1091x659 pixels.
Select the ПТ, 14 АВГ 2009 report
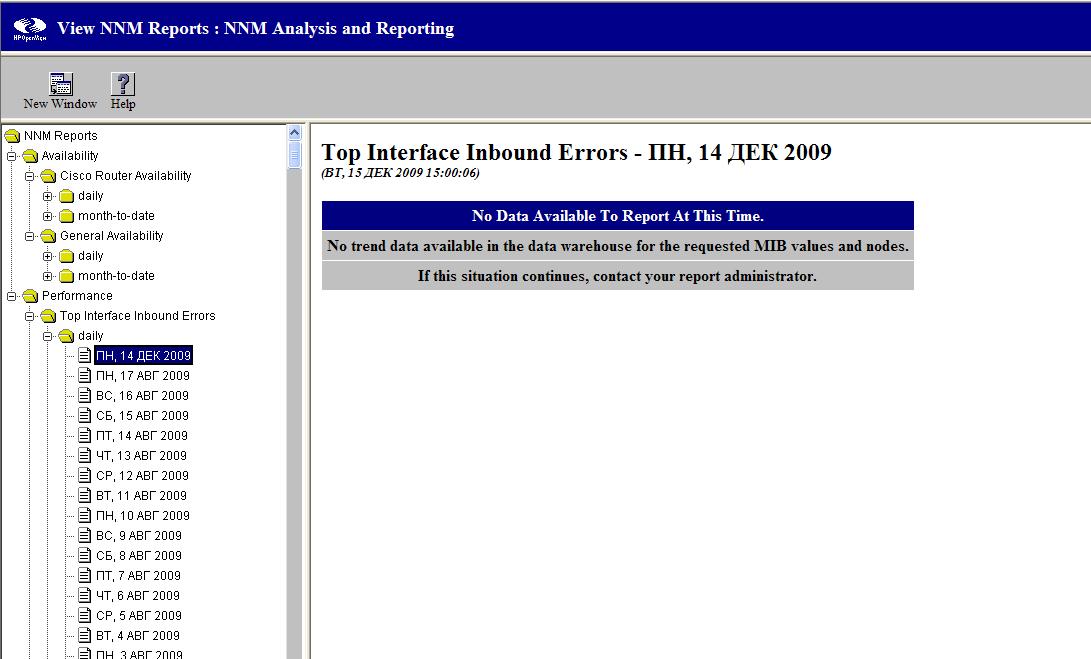pyautogui.click(x=142, y=436)
